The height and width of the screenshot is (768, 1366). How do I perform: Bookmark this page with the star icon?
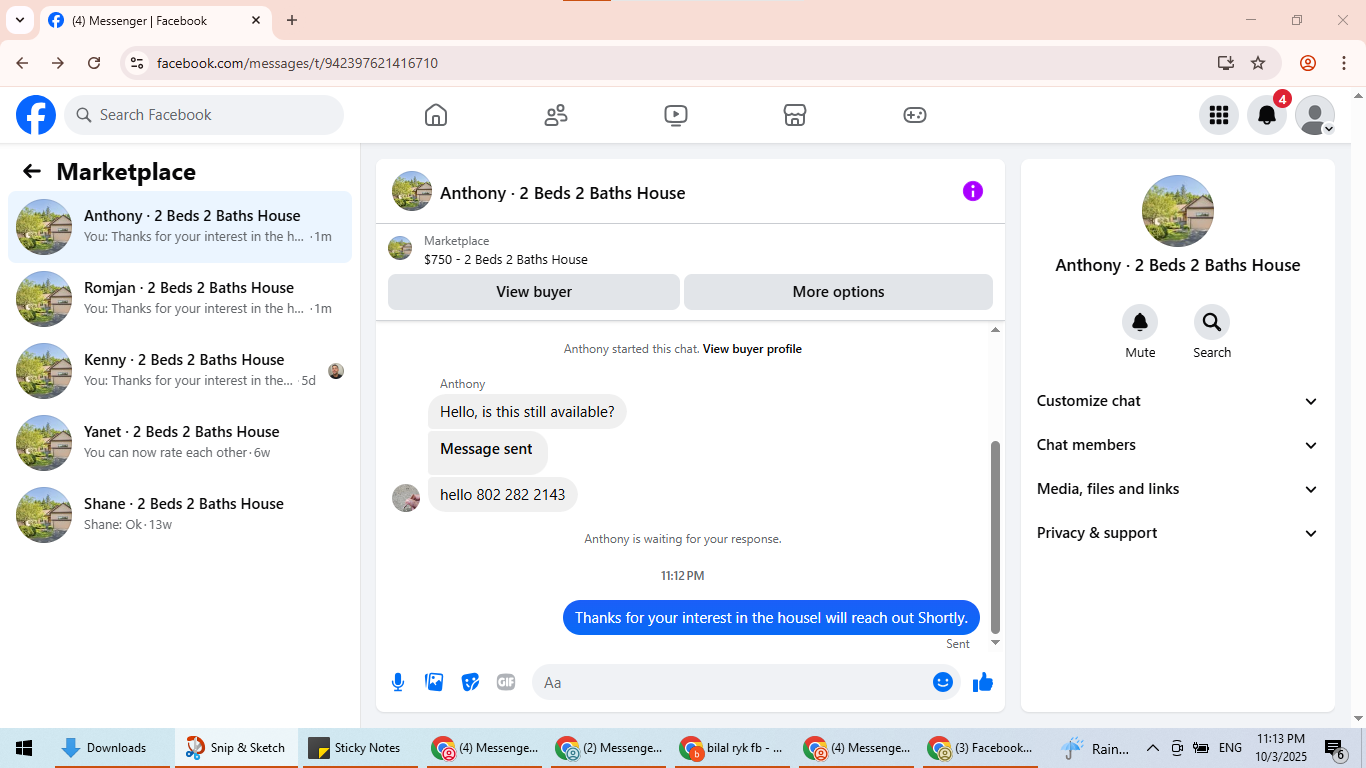click(1258, 63)
